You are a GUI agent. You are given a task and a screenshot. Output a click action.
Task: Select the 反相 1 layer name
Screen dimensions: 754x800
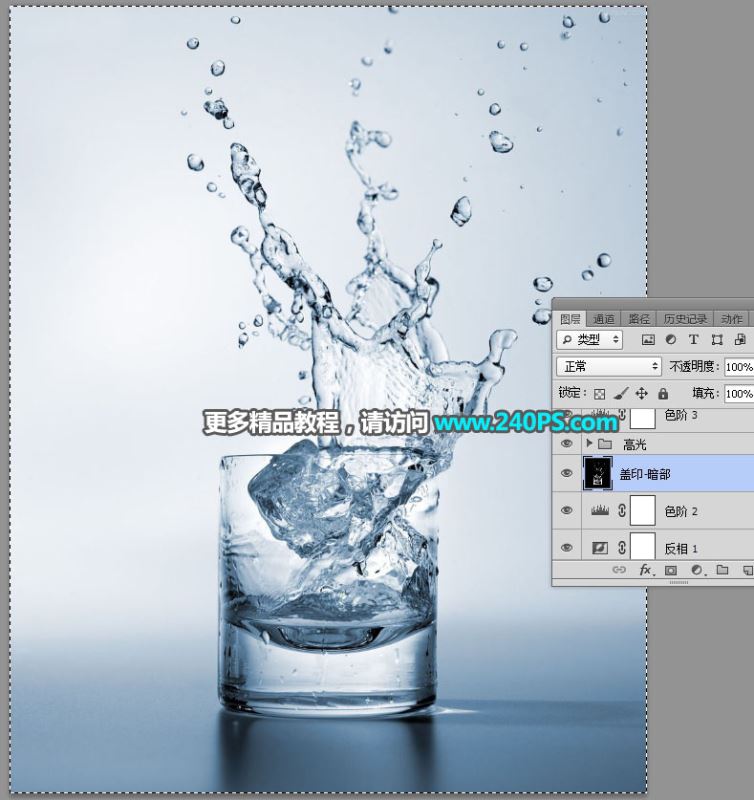coord(681,549)
